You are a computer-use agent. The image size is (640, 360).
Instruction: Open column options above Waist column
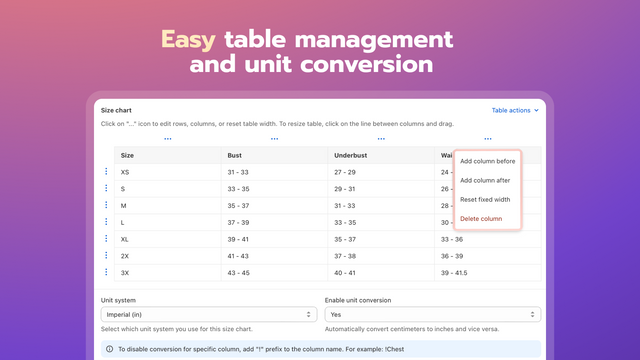tap(488, 139)
